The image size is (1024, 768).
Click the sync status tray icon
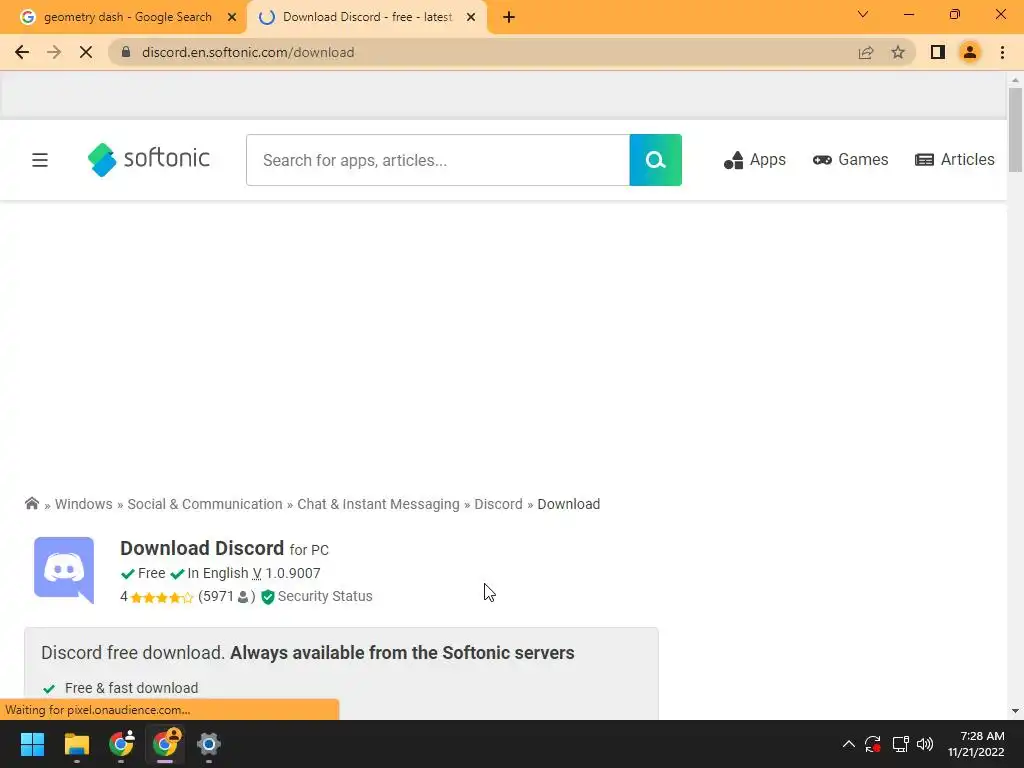tap(872, 744)
